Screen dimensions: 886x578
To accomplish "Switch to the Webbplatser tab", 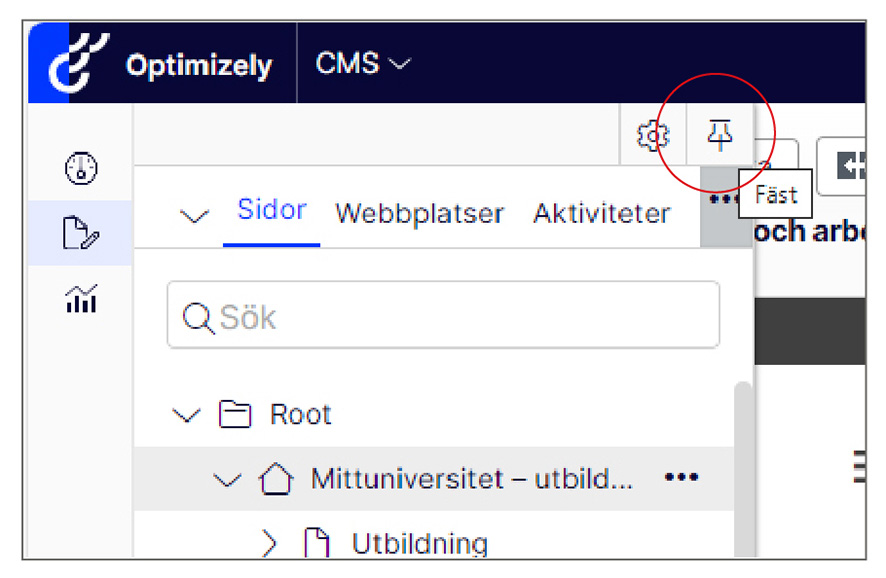I will [419, 214].
